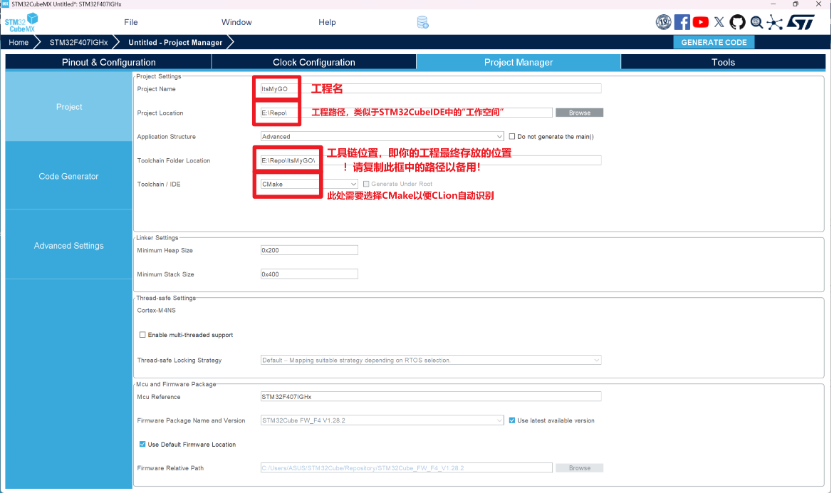Switch to Pinout & Configuration tab

click(x=109, y=62)
